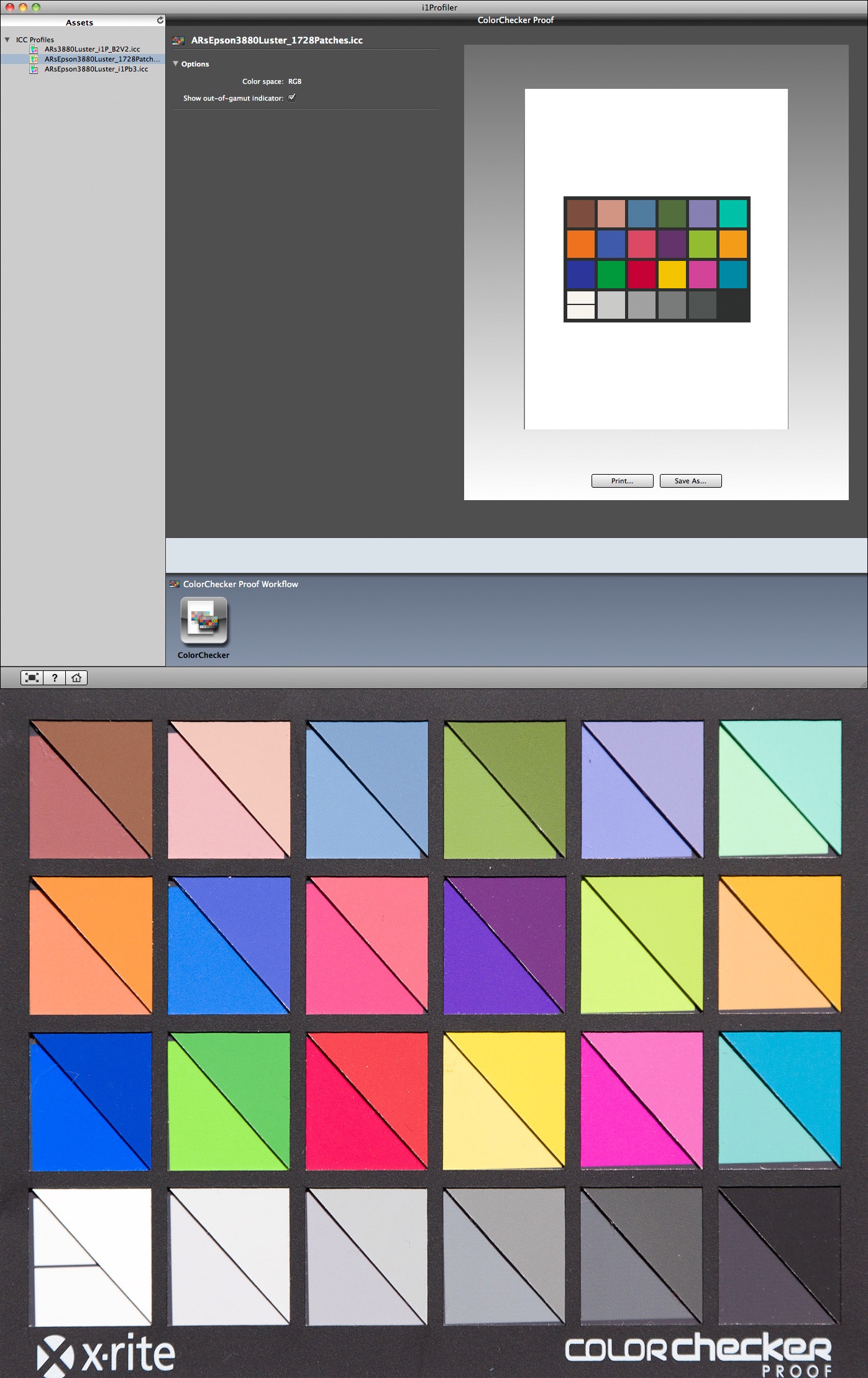Screen dimensions: 868x1378
Task: Select ARs3880Luster_i1P_B2V2.icc in Assets list
Action: click(x=92, y=49)
